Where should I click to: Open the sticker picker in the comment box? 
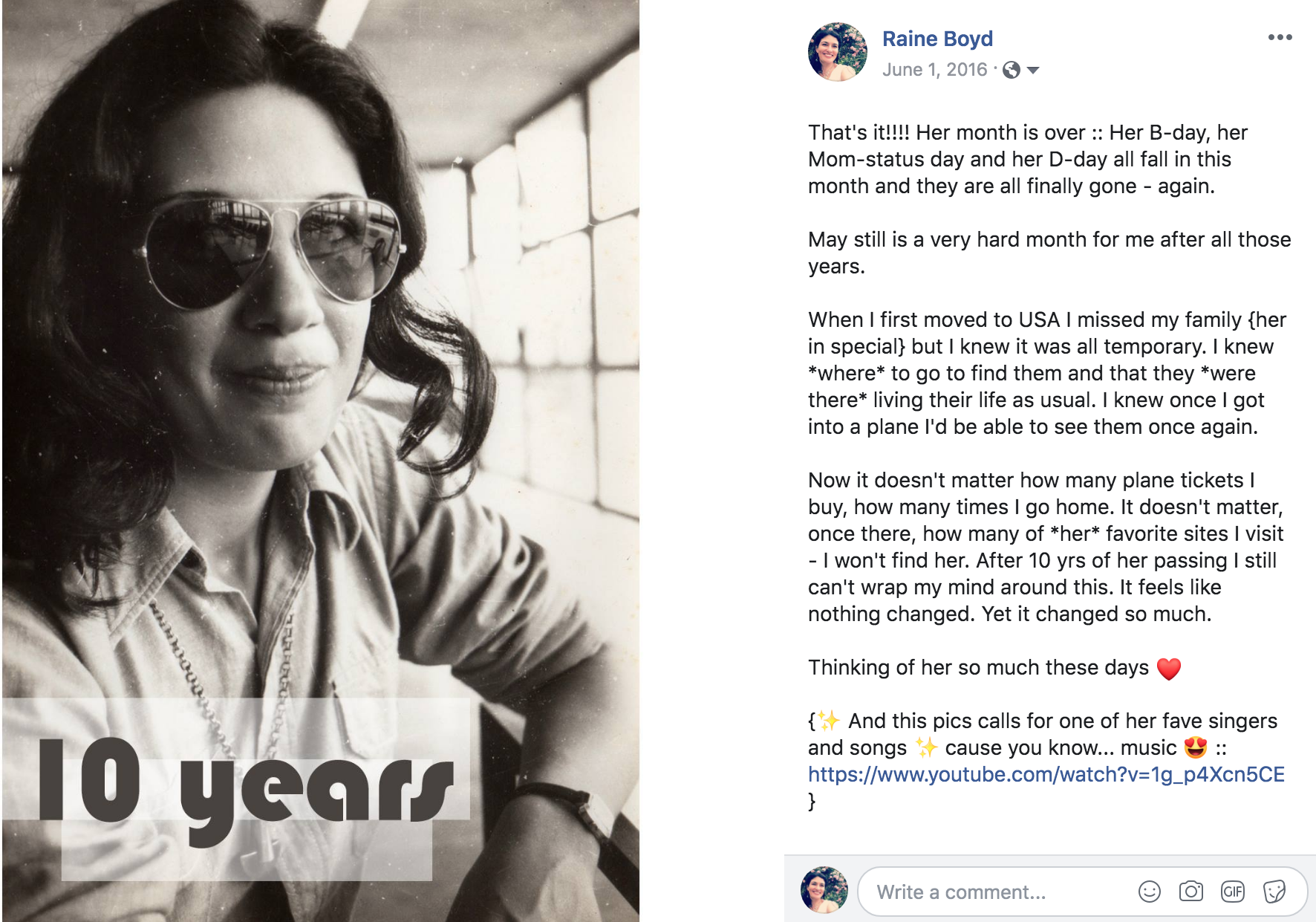(1274, 892)
